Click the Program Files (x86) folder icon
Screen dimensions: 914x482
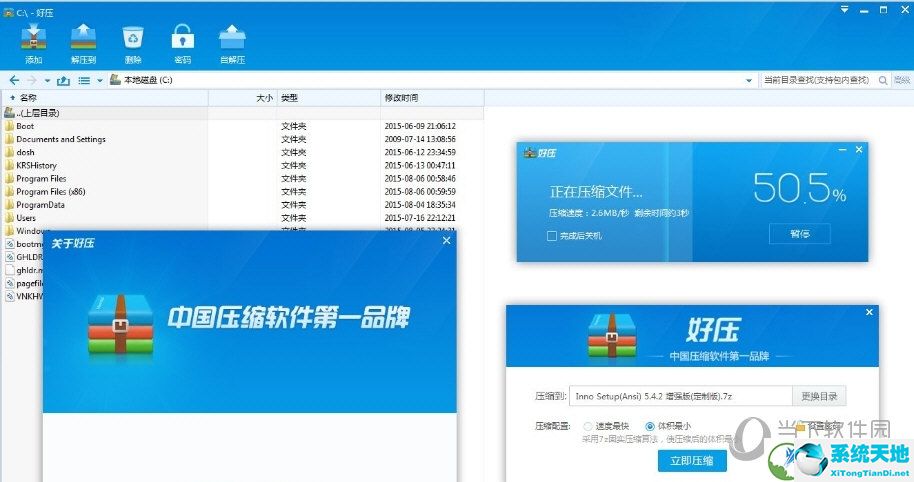tap(9, 191)
